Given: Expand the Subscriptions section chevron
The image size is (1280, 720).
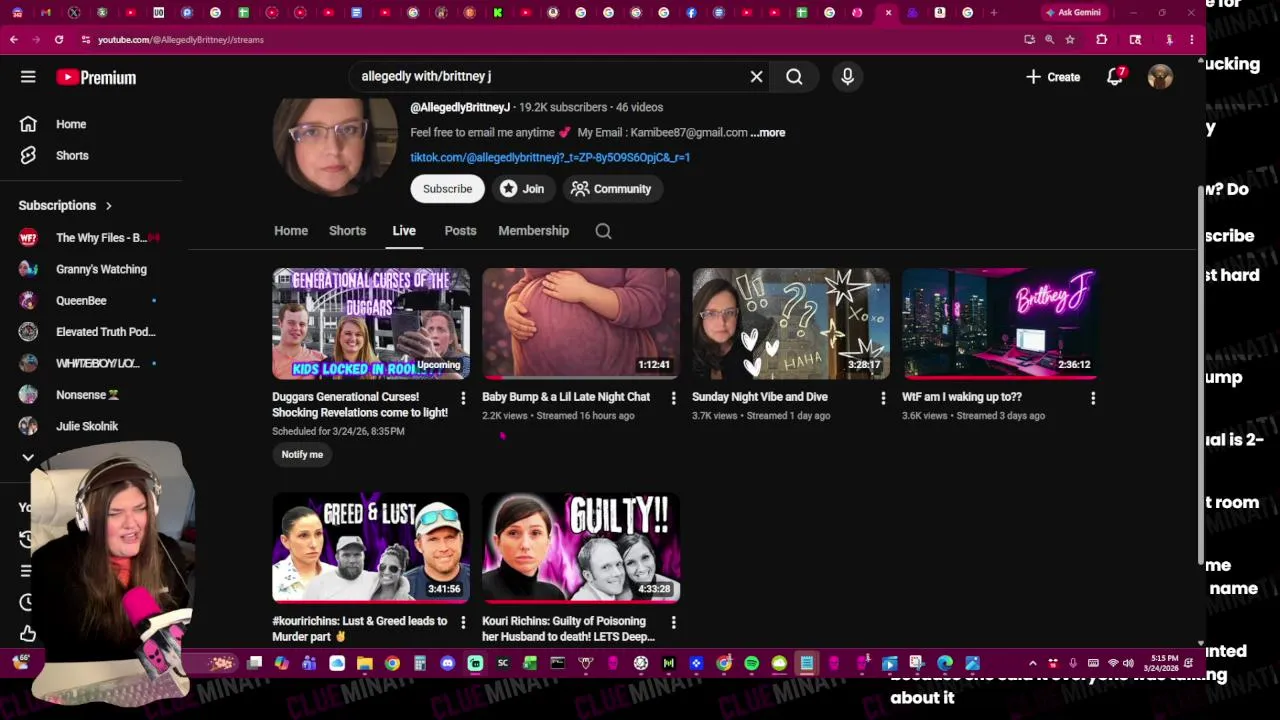Looking at the screenshot, I should coord(108,205).
